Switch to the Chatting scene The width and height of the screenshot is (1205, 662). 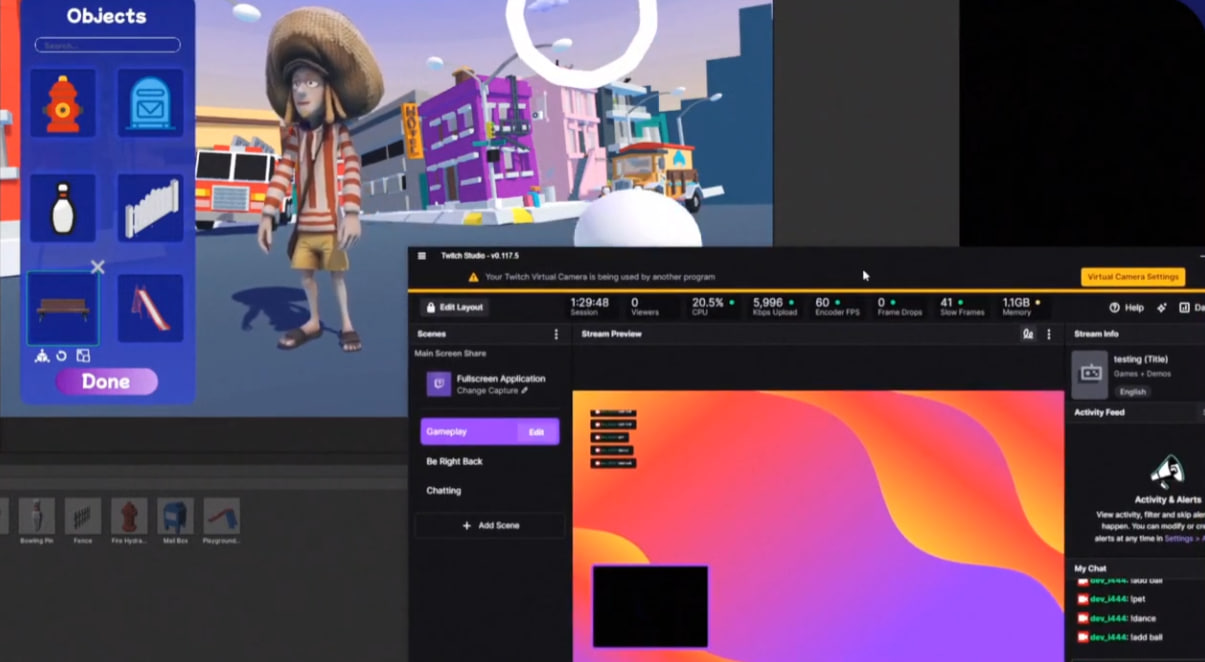point(444,491)
